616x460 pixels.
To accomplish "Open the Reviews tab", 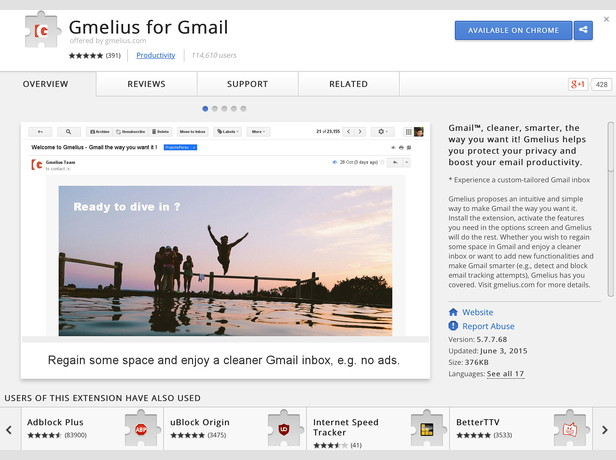I will [147, 84].
